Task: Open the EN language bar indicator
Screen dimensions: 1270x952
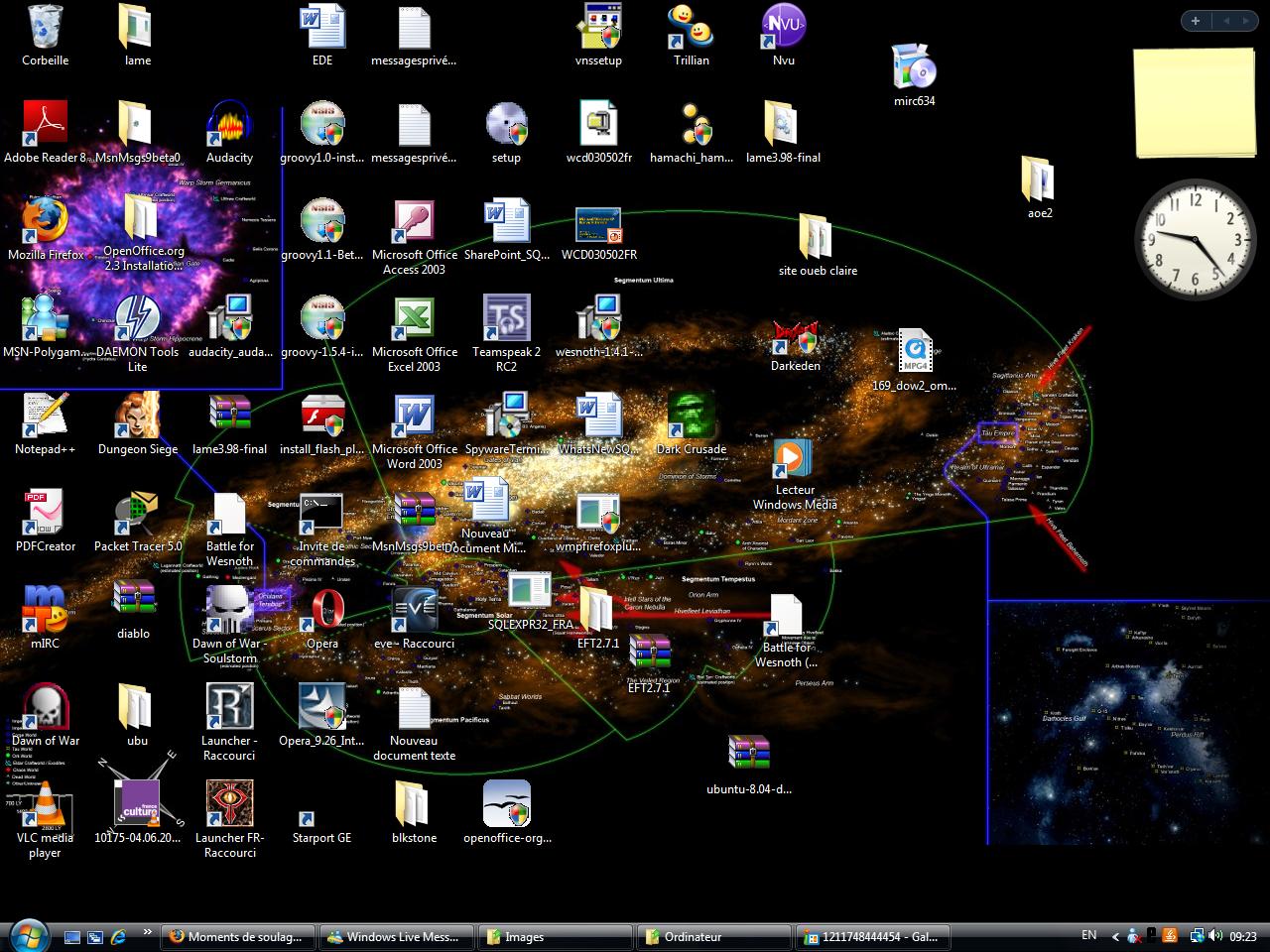Action: tap(1089, 935)
